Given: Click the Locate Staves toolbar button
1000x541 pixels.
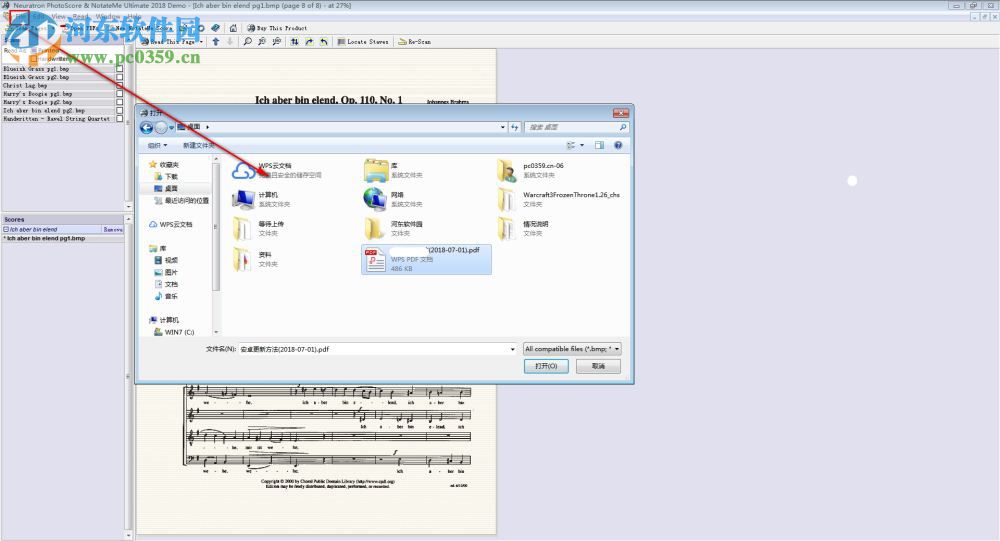Looking at the screenshot, I should click(362, 41).
